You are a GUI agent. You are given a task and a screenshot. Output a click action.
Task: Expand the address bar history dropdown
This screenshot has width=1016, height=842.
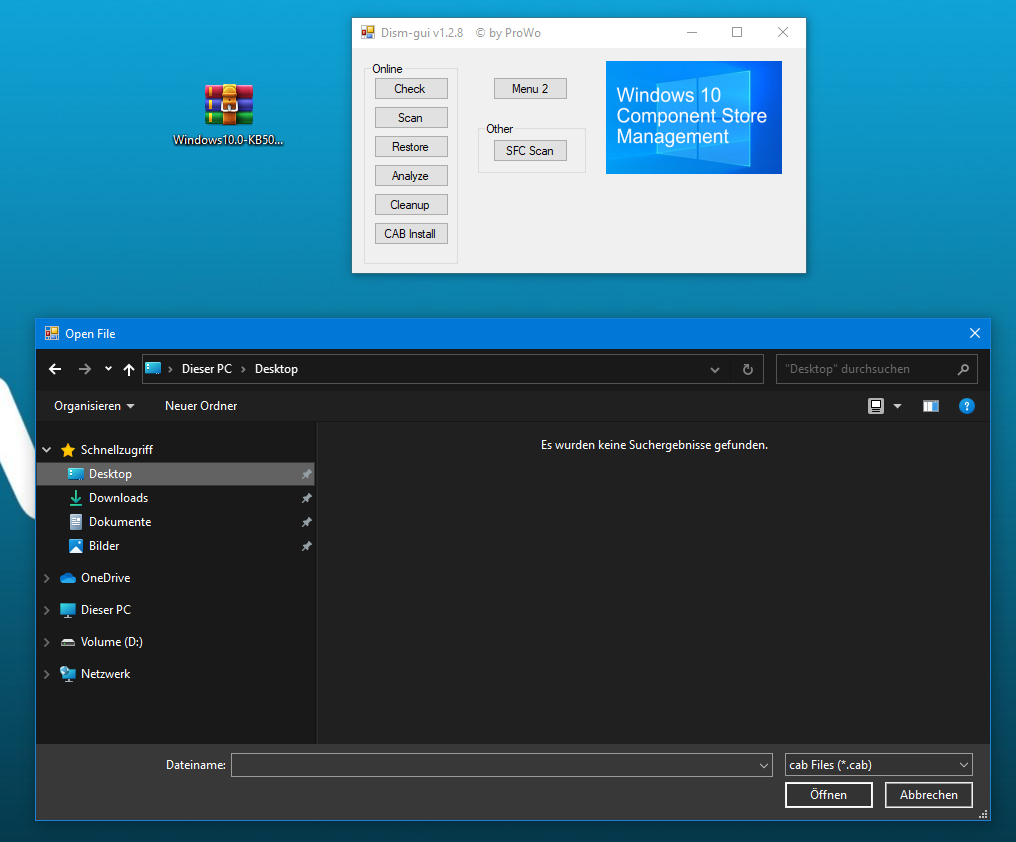click(715, 369)
